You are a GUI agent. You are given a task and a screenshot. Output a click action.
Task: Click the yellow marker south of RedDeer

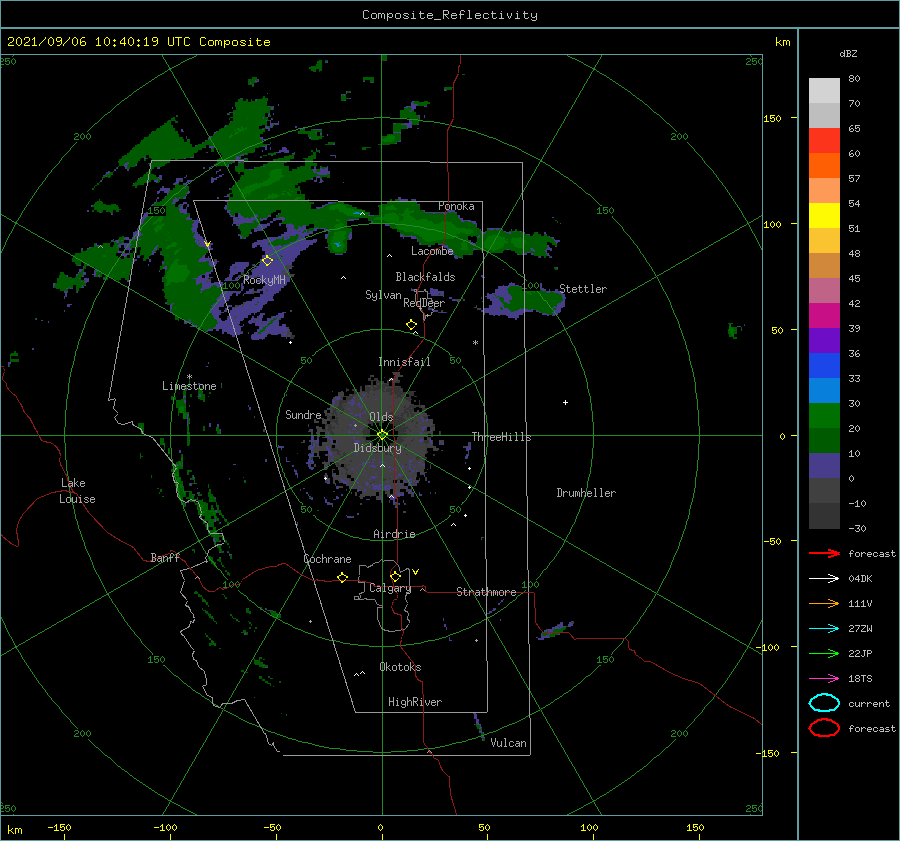tap(412, 325)
